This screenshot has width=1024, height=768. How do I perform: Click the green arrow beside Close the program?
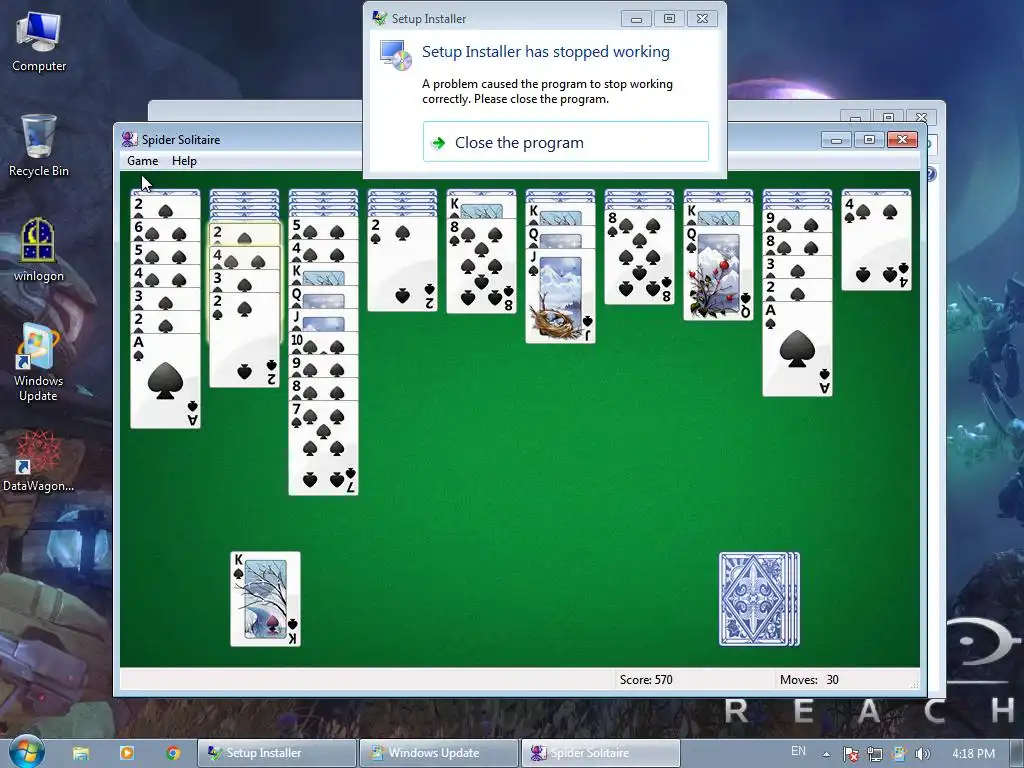439,142
